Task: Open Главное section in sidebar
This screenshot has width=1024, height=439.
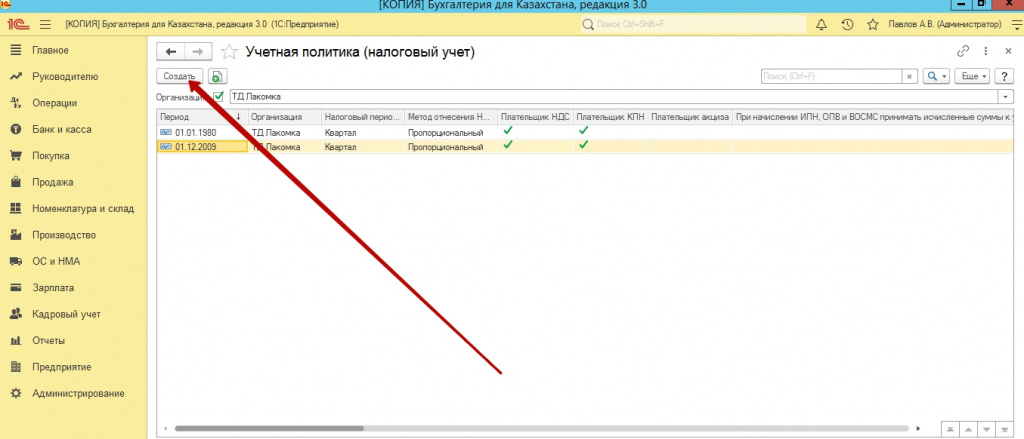Action: point(50,50)
